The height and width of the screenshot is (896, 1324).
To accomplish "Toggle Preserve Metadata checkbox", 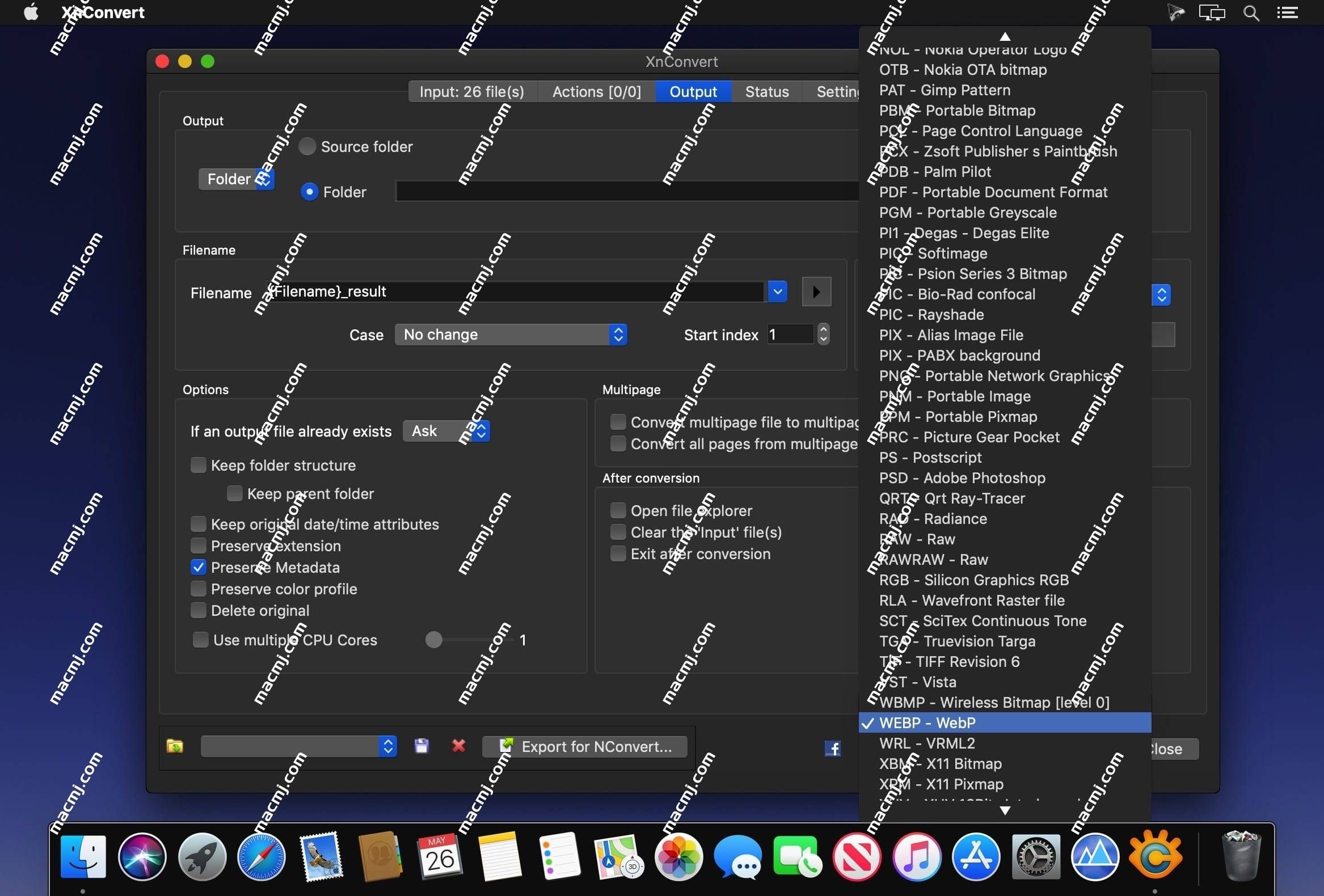I will [197, 567].
